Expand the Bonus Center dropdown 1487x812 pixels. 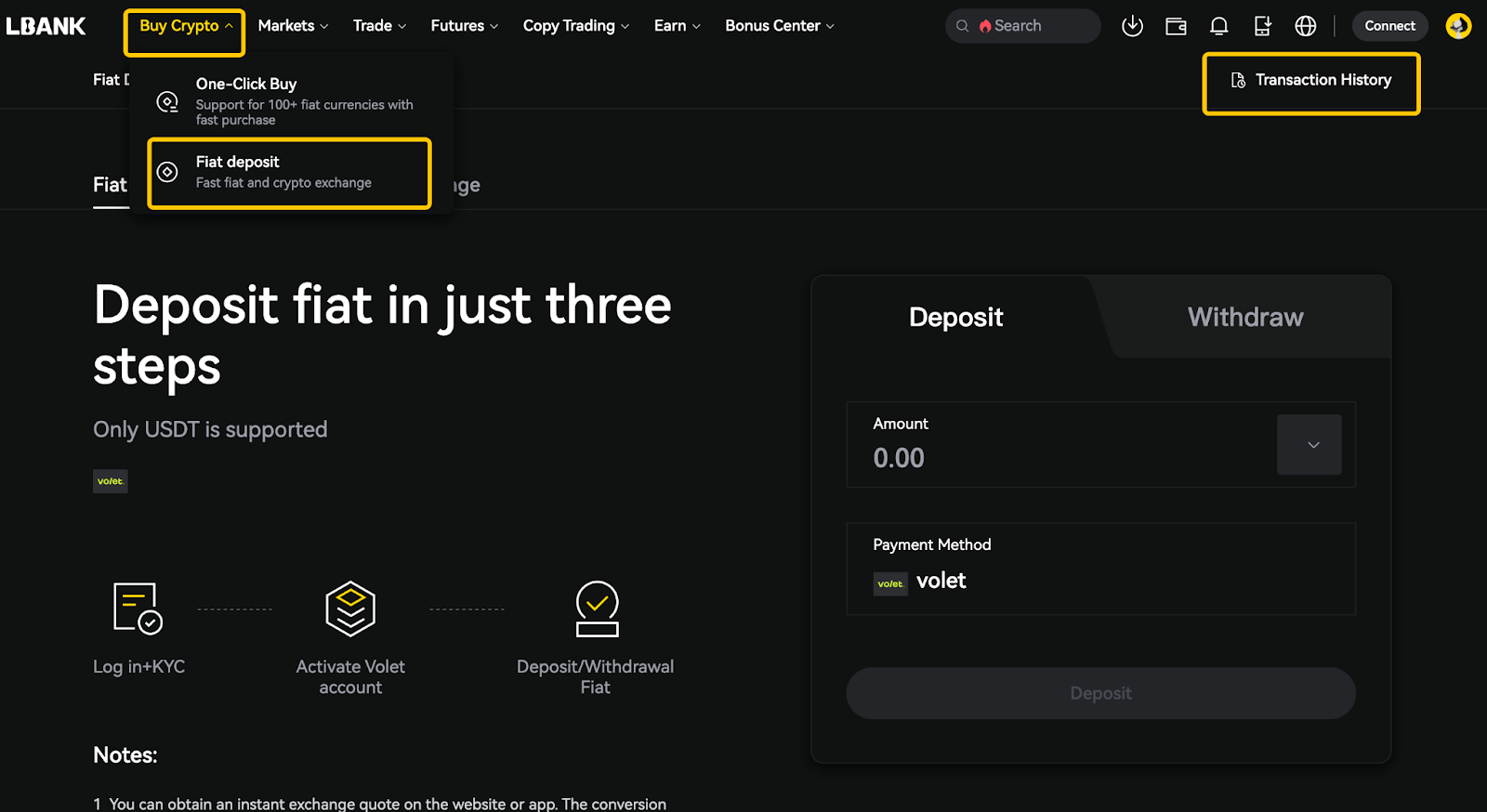[780, 26]
